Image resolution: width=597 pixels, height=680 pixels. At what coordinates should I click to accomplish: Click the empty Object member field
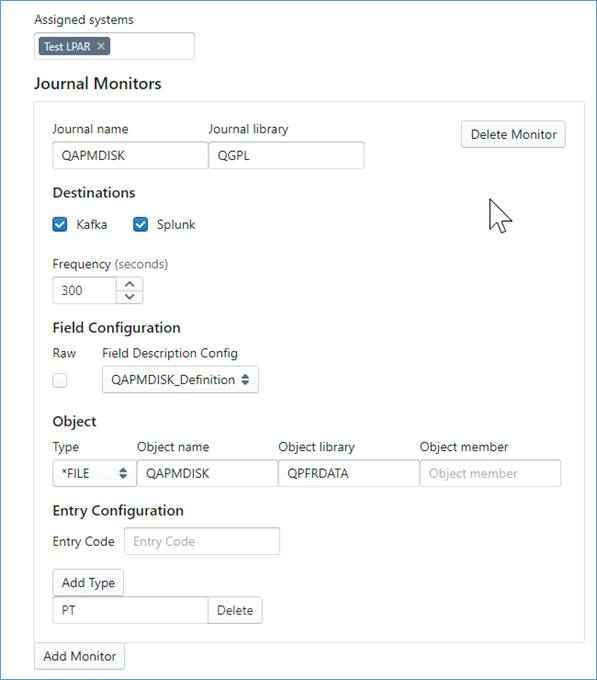click(490, 473)
